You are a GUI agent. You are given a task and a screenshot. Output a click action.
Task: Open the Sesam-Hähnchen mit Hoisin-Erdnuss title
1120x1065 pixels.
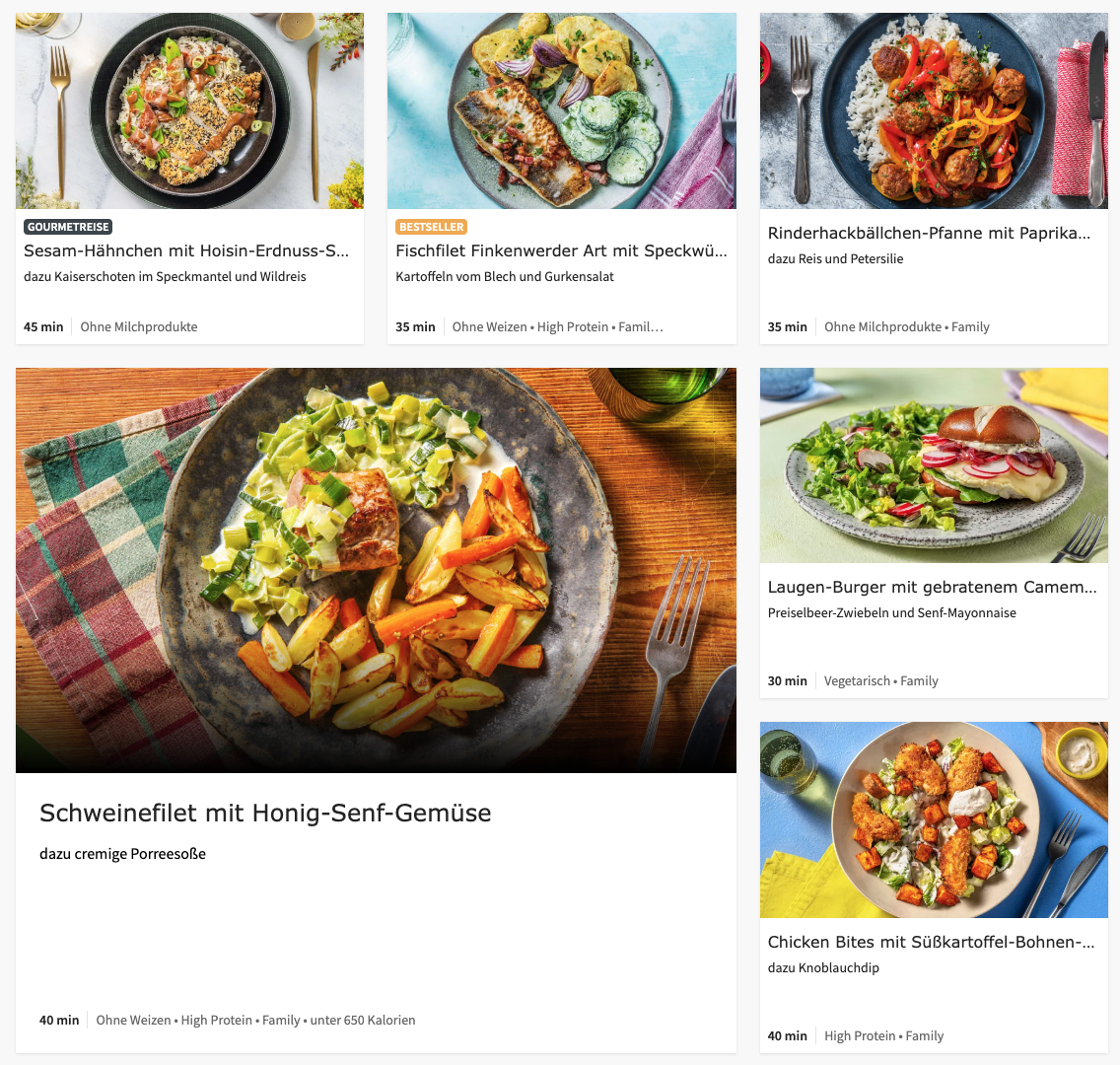tap(186, 250)
